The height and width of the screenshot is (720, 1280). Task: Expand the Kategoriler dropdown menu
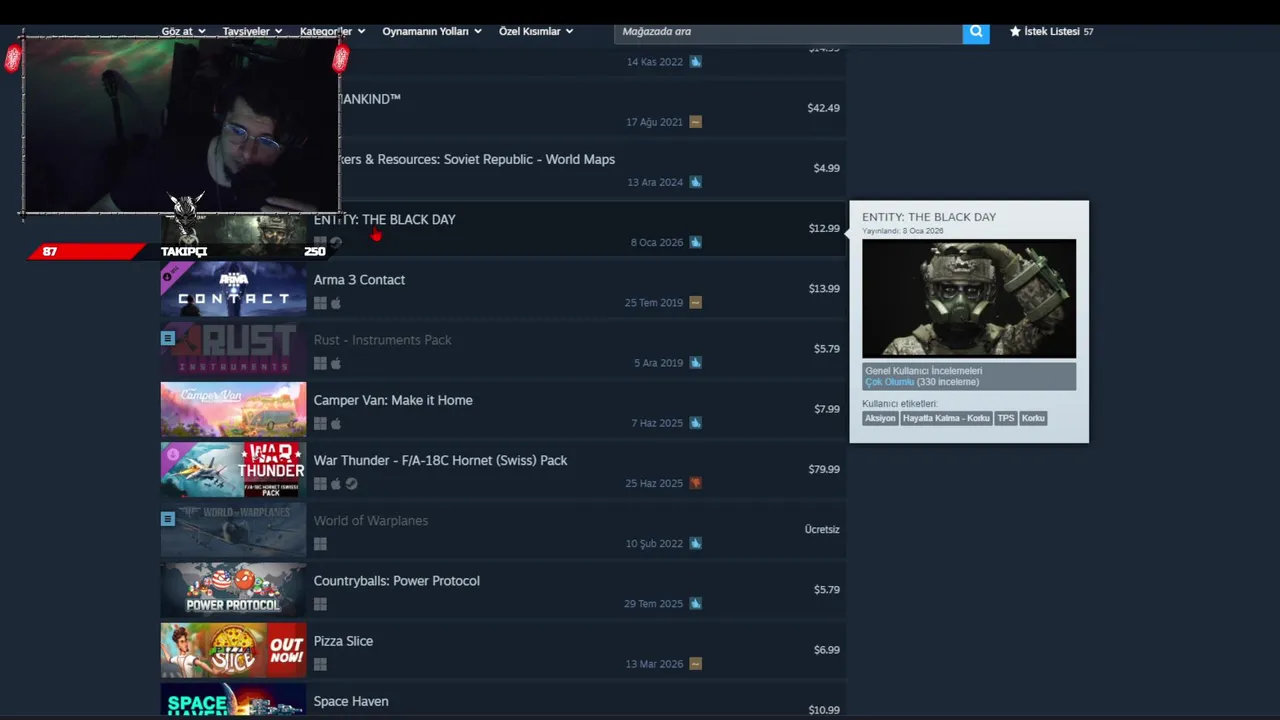pos(333,31)
